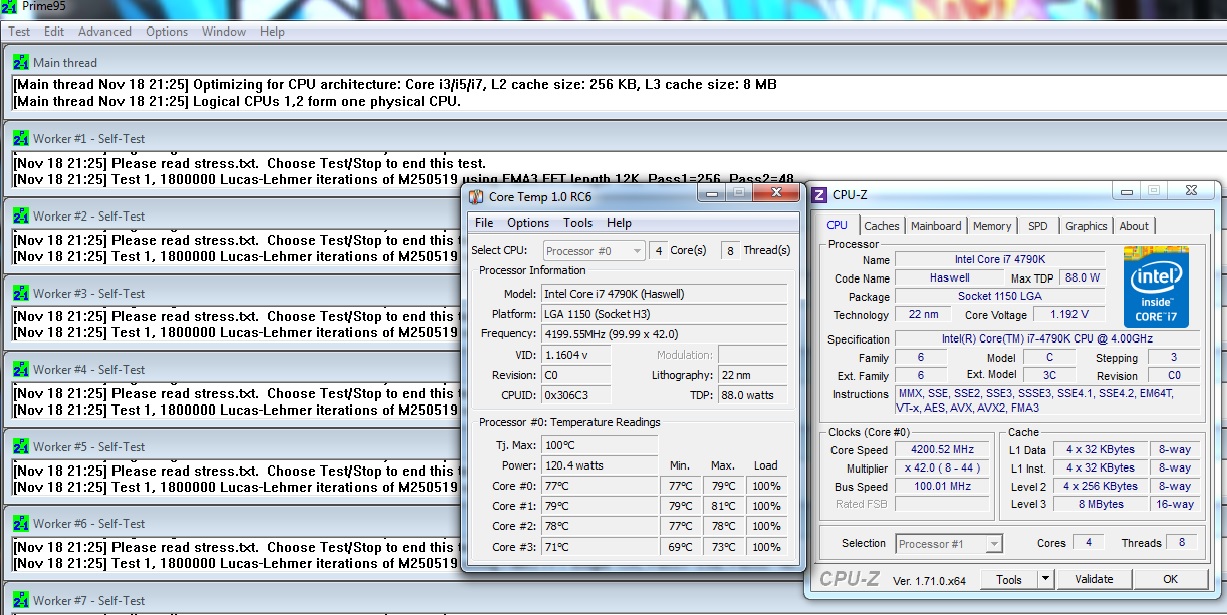This screenshot has width=1227, height=615.
Task: Select the CPU tab in CPU-Z
Action: (837, 225)
